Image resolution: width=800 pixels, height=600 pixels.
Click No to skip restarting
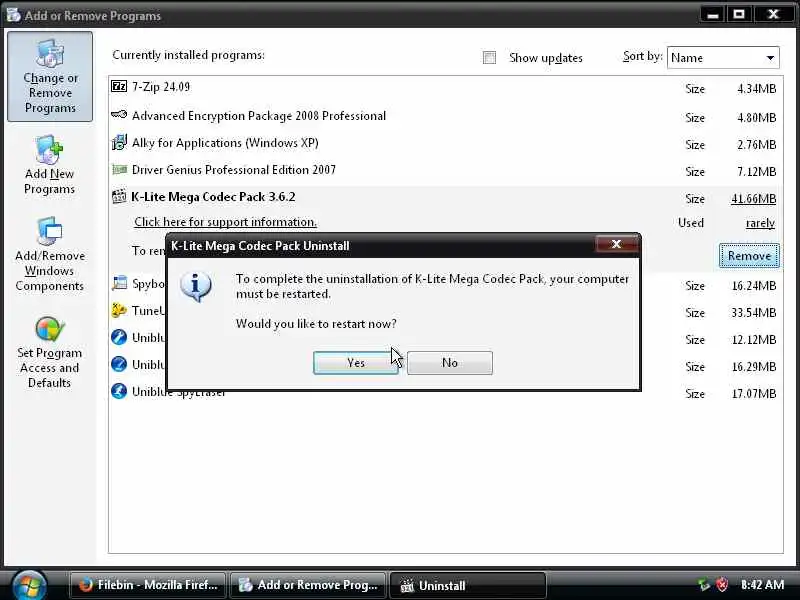click(449, 363)
